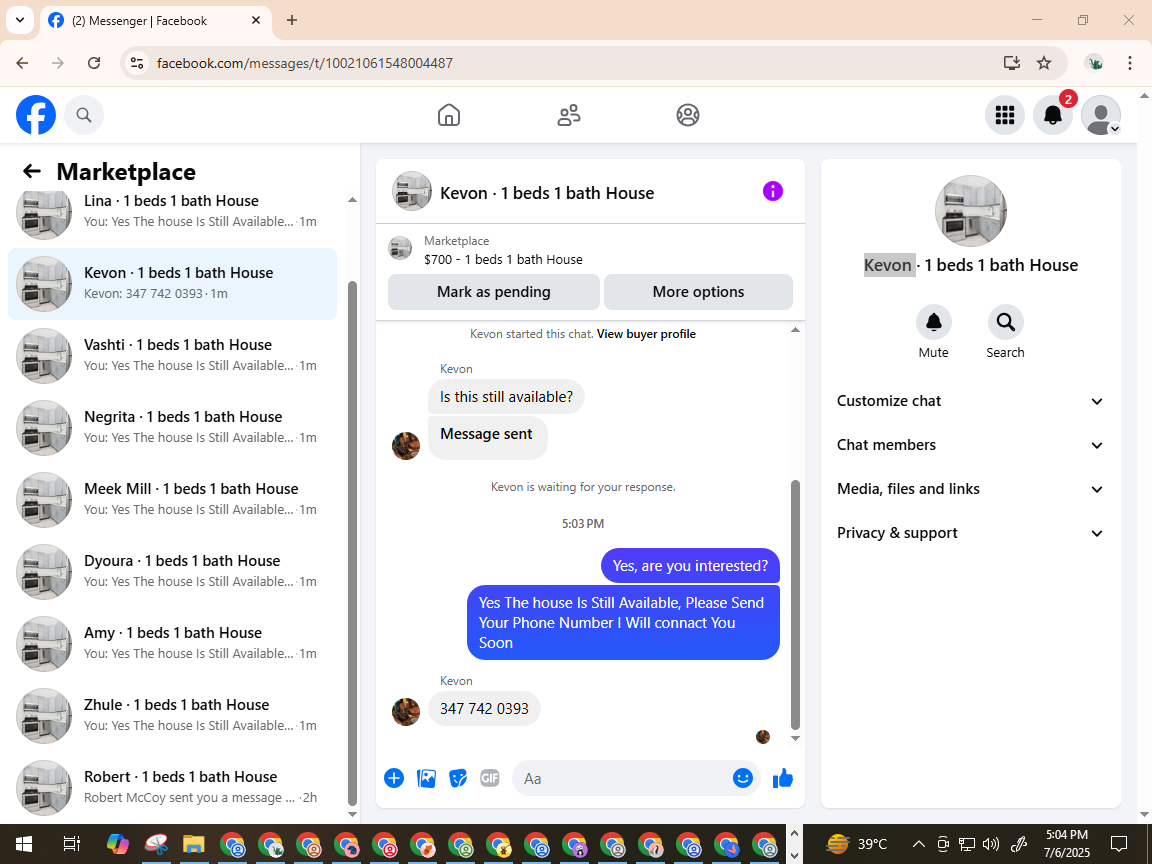Viewport: 1152px width, 864px height.
Task: Click the 347 742 0393 message bubble
Action: coord(484,709)
